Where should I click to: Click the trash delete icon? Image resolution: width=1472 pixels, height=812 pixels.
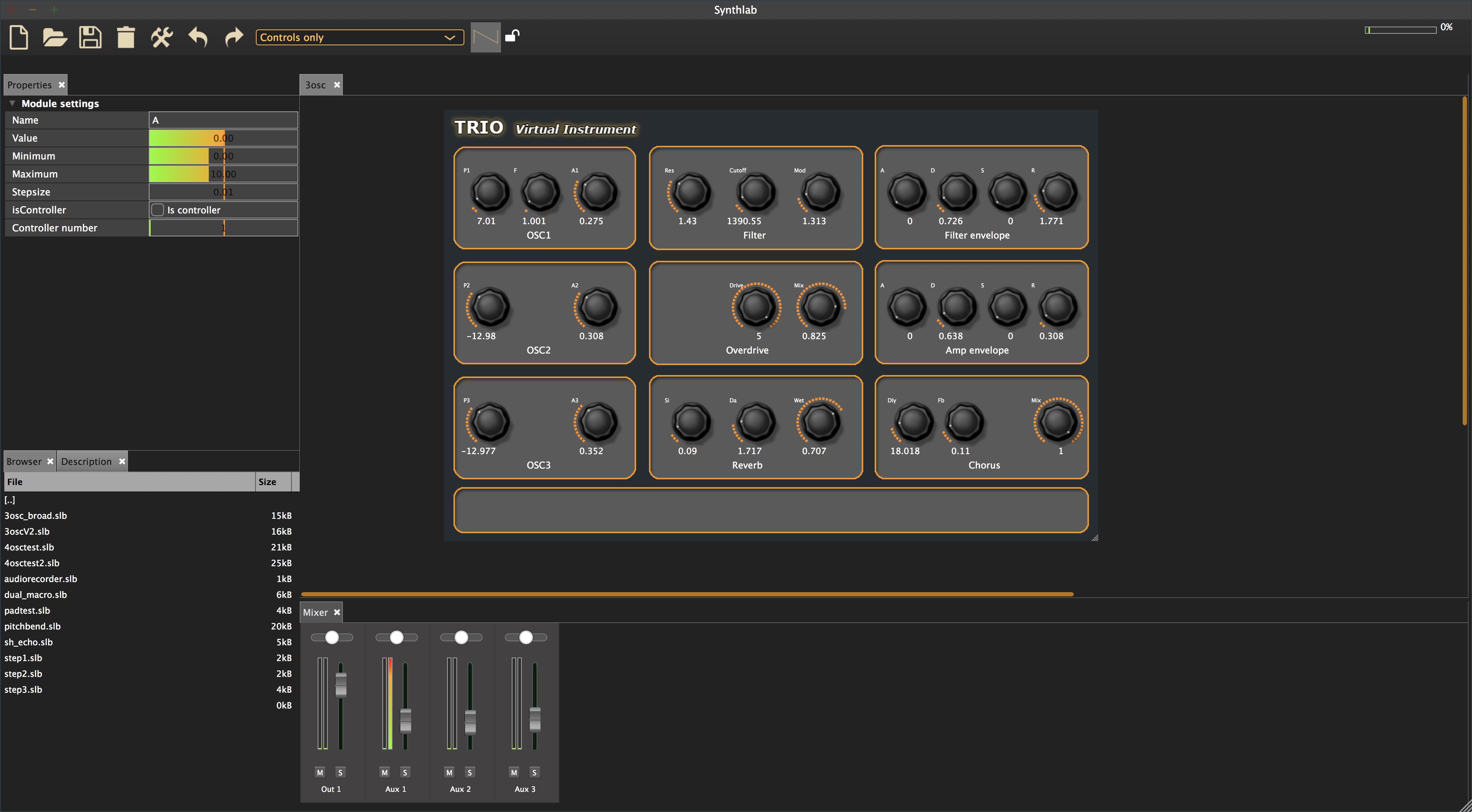[x=126, y=38]
